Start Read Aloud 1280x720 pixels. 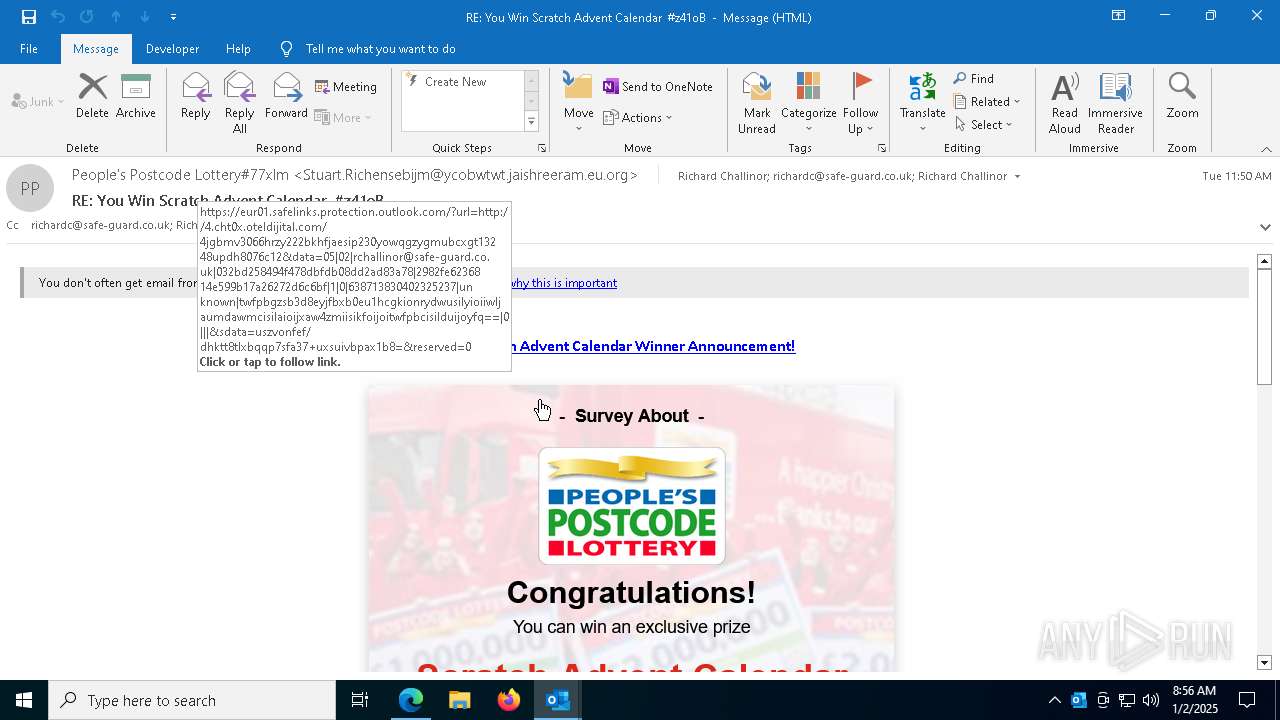1065,103
